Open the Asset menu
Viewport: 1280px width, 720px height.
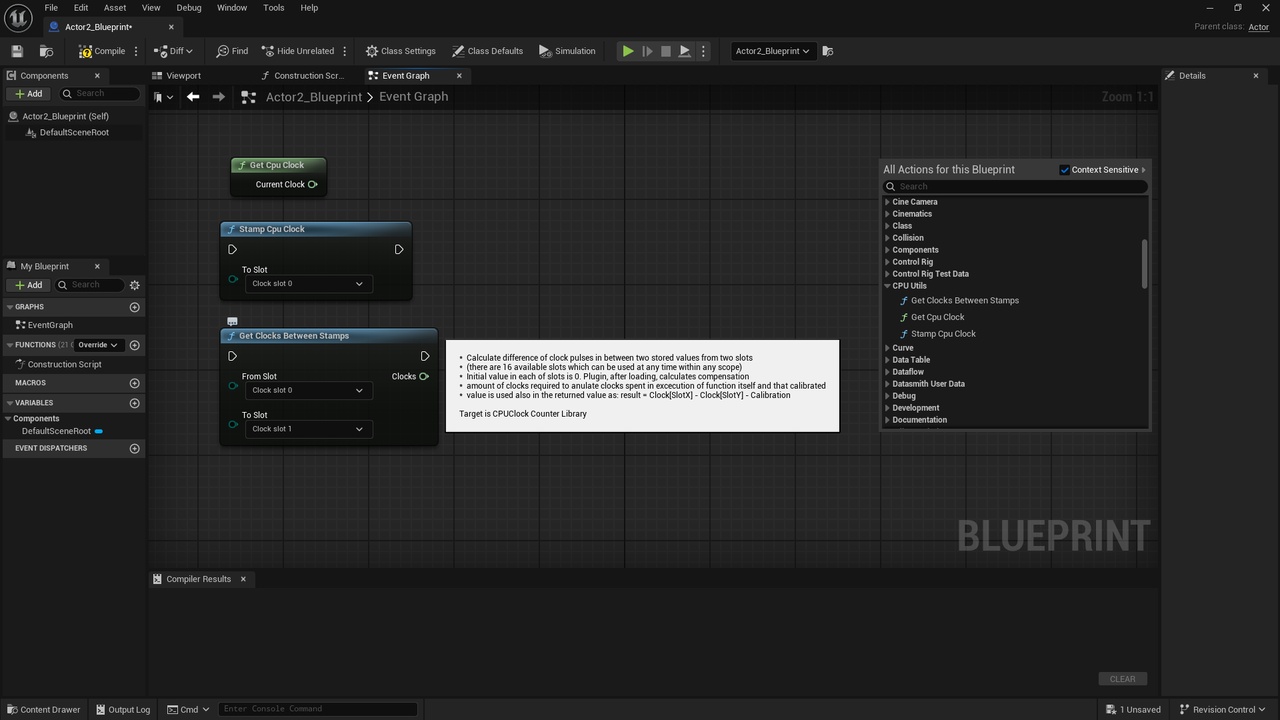point(115,8)
